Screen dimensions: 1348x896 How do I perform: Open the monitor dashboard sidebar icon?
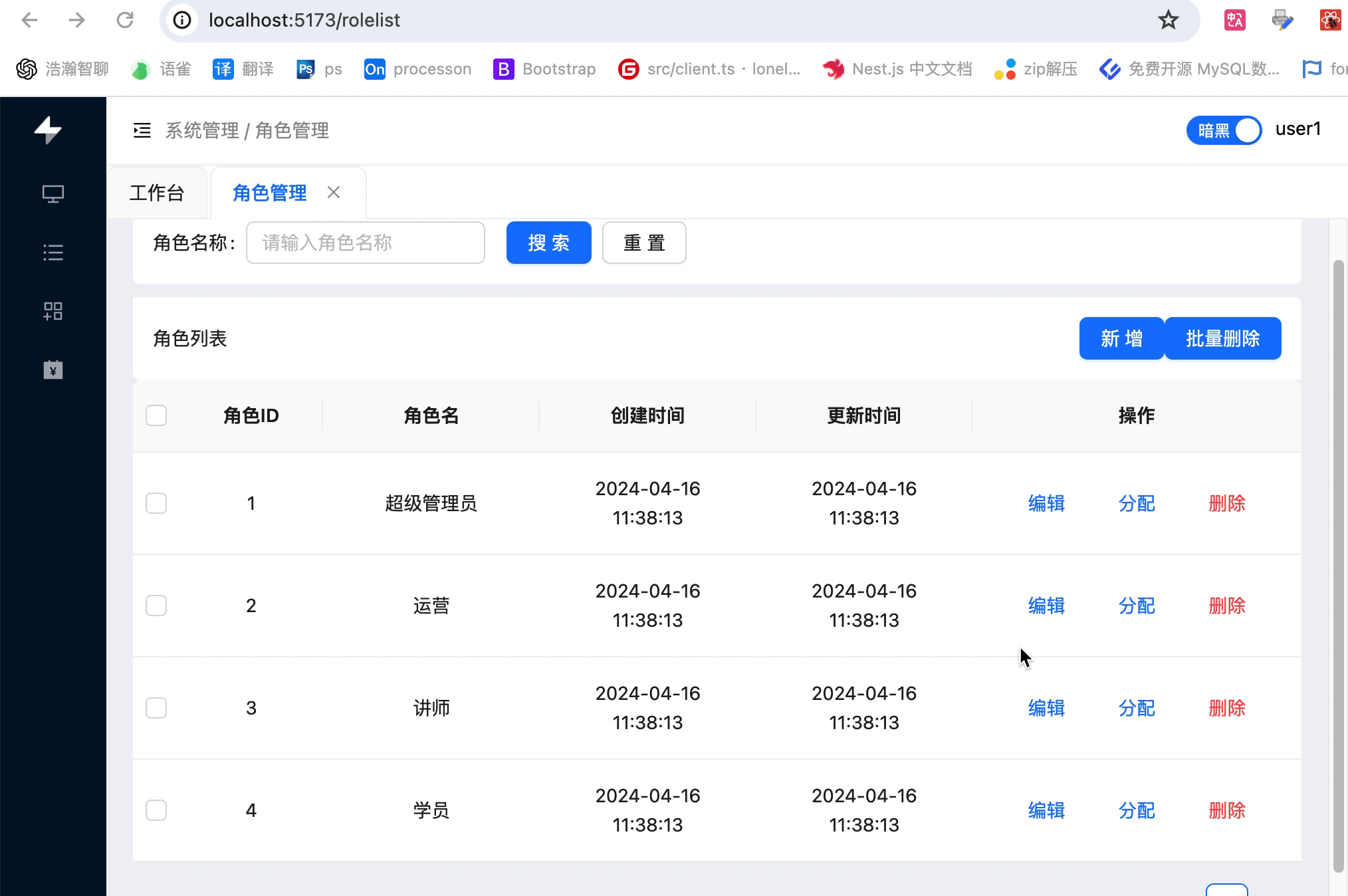click(53, 193)
